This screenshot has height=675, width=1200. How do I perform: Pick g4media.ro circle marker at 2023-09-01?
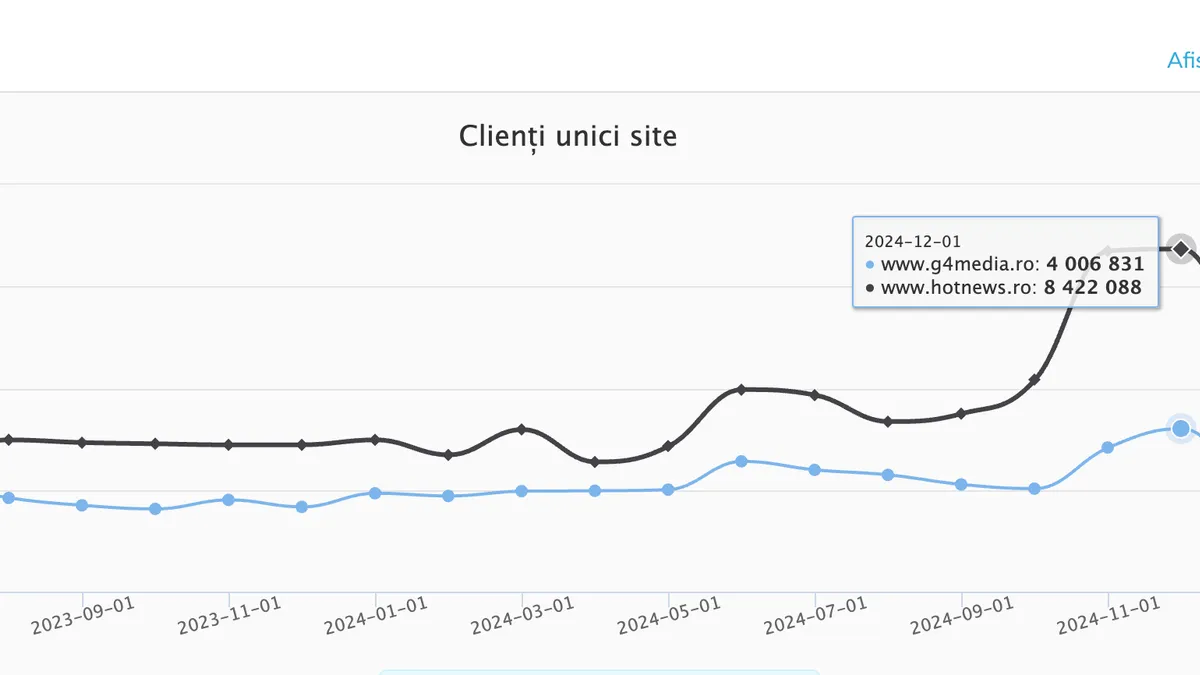(82, 505)
